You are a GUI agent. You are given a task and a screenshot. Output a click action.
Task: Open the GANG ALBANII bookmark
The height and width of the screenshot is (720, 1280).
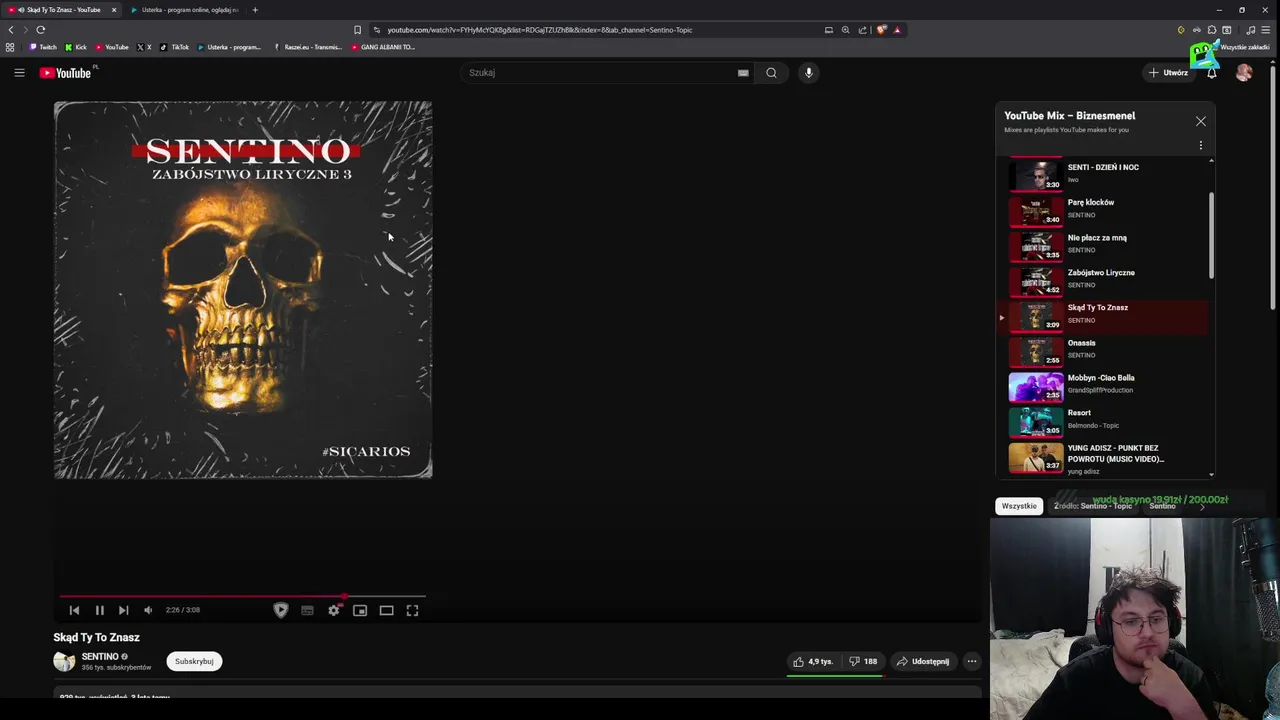point(383,47)
